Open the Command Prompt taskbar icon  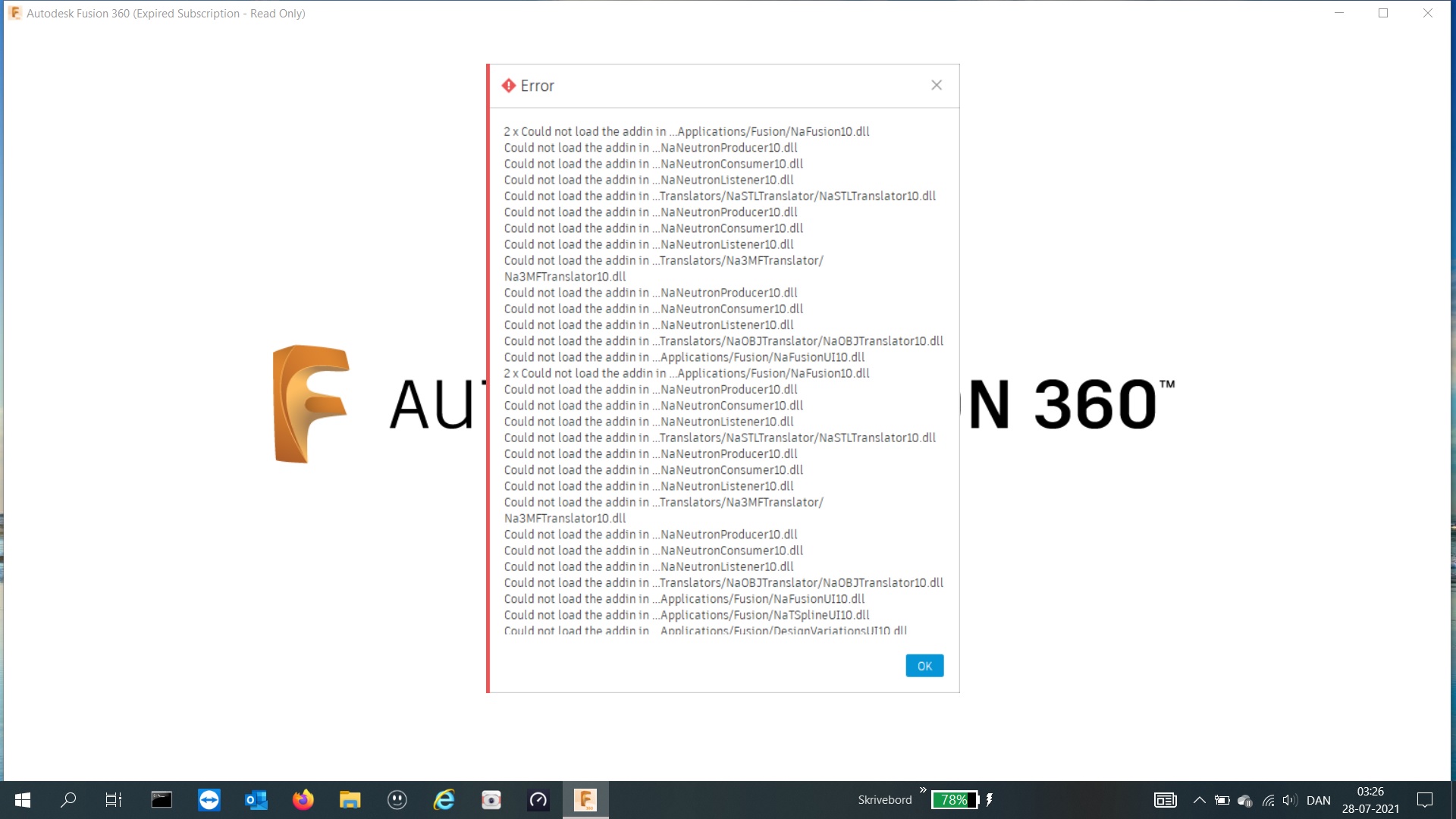(x=162, y=800)
